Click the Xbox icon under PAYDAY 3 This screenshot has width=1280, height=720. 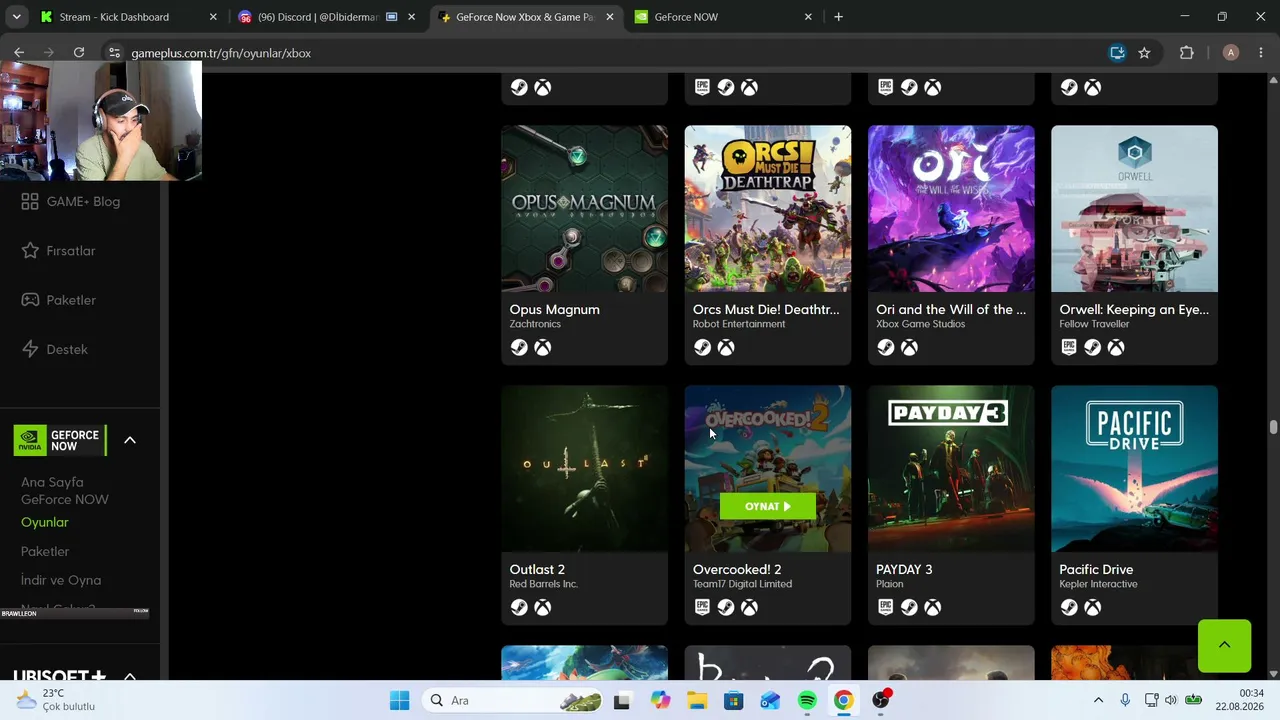pos(932,607)
